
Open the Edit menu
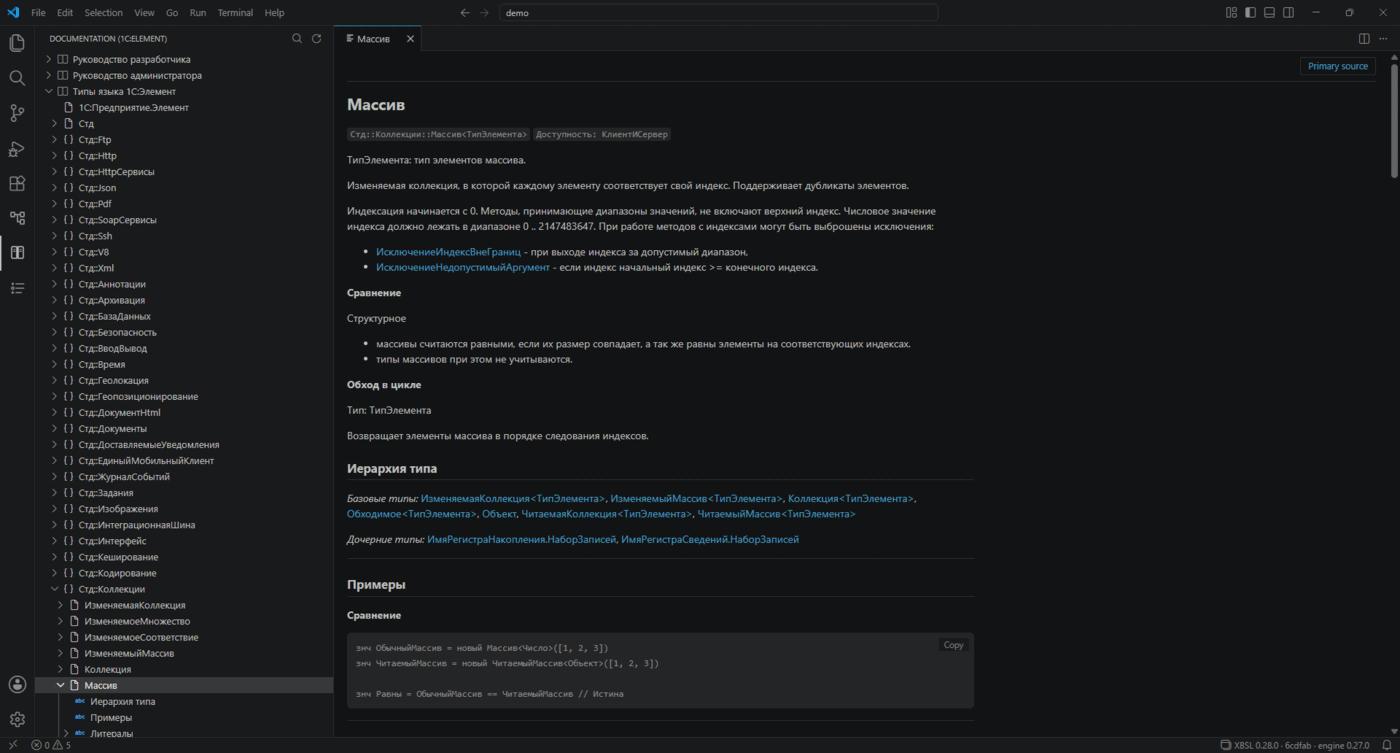pyautogui.click(x=65, y=13)
